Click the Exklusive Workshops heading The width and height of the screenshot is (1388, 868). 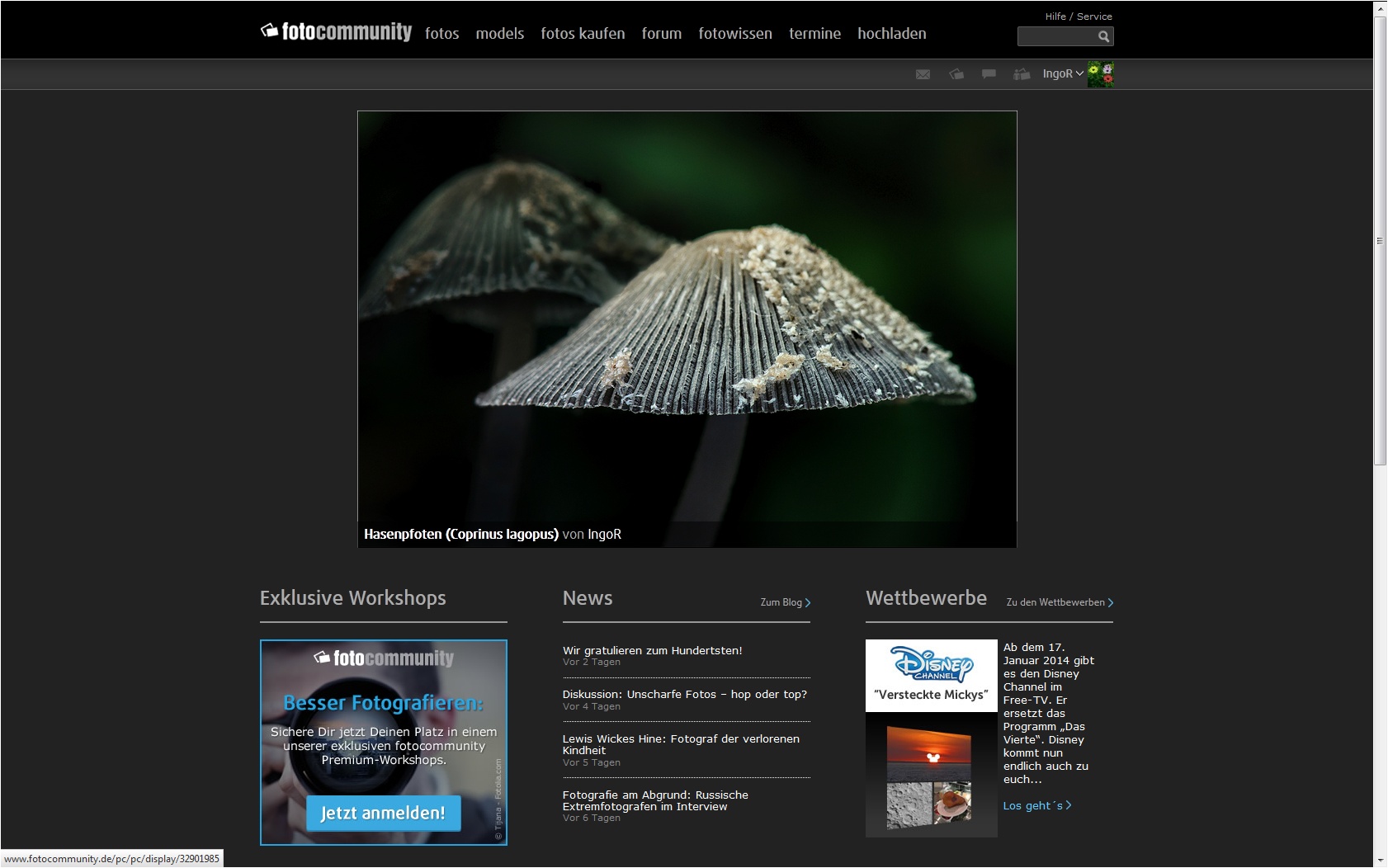point(352,598)
